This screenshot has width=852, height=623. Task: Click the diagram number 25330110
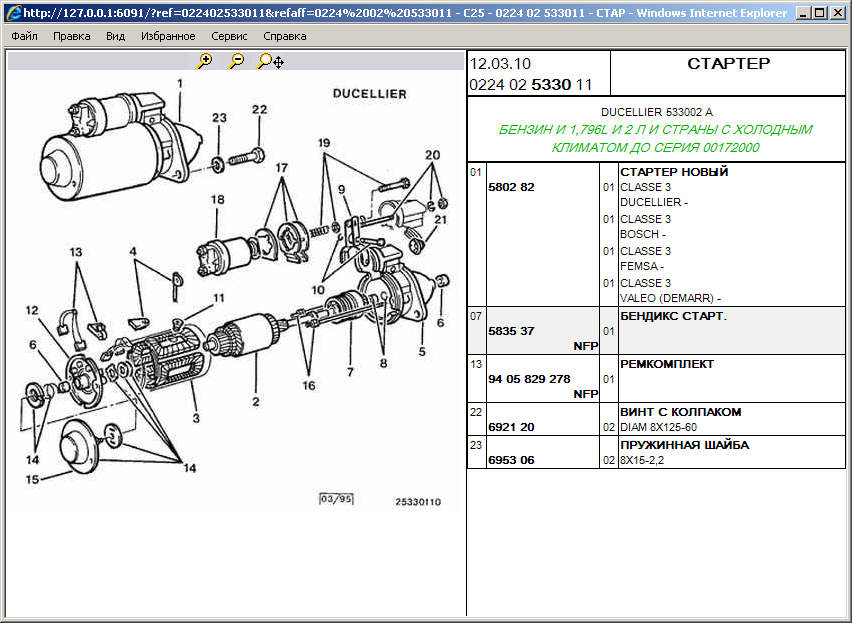point(418,502)
